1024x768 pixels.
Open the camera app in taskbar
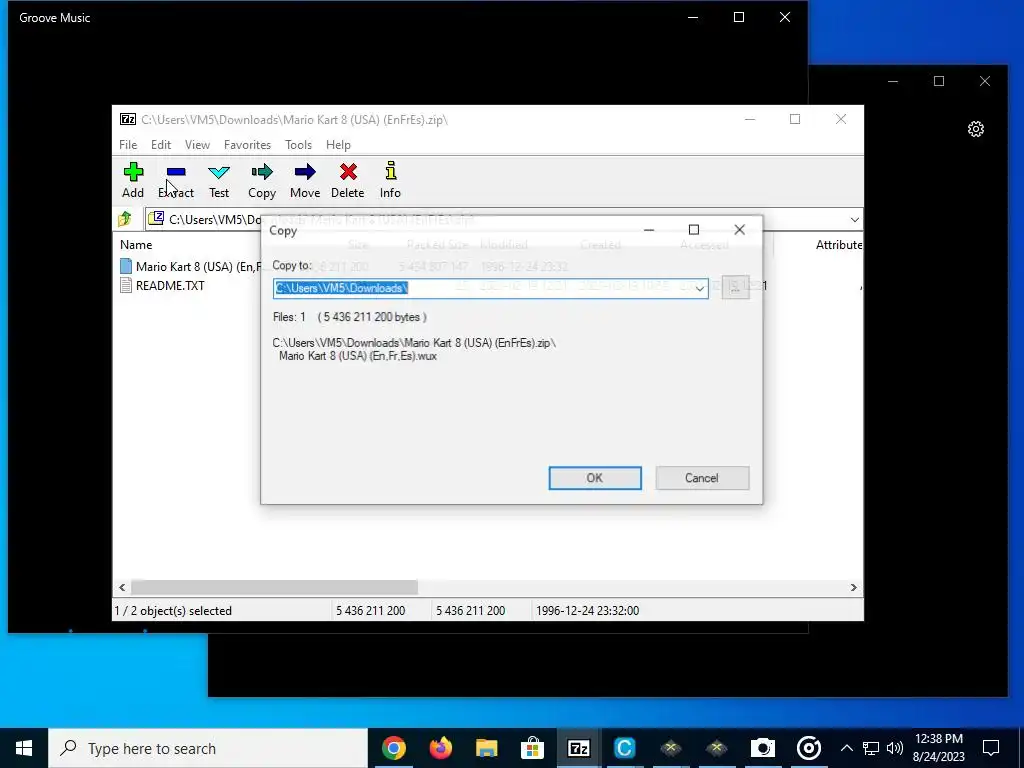762,748
